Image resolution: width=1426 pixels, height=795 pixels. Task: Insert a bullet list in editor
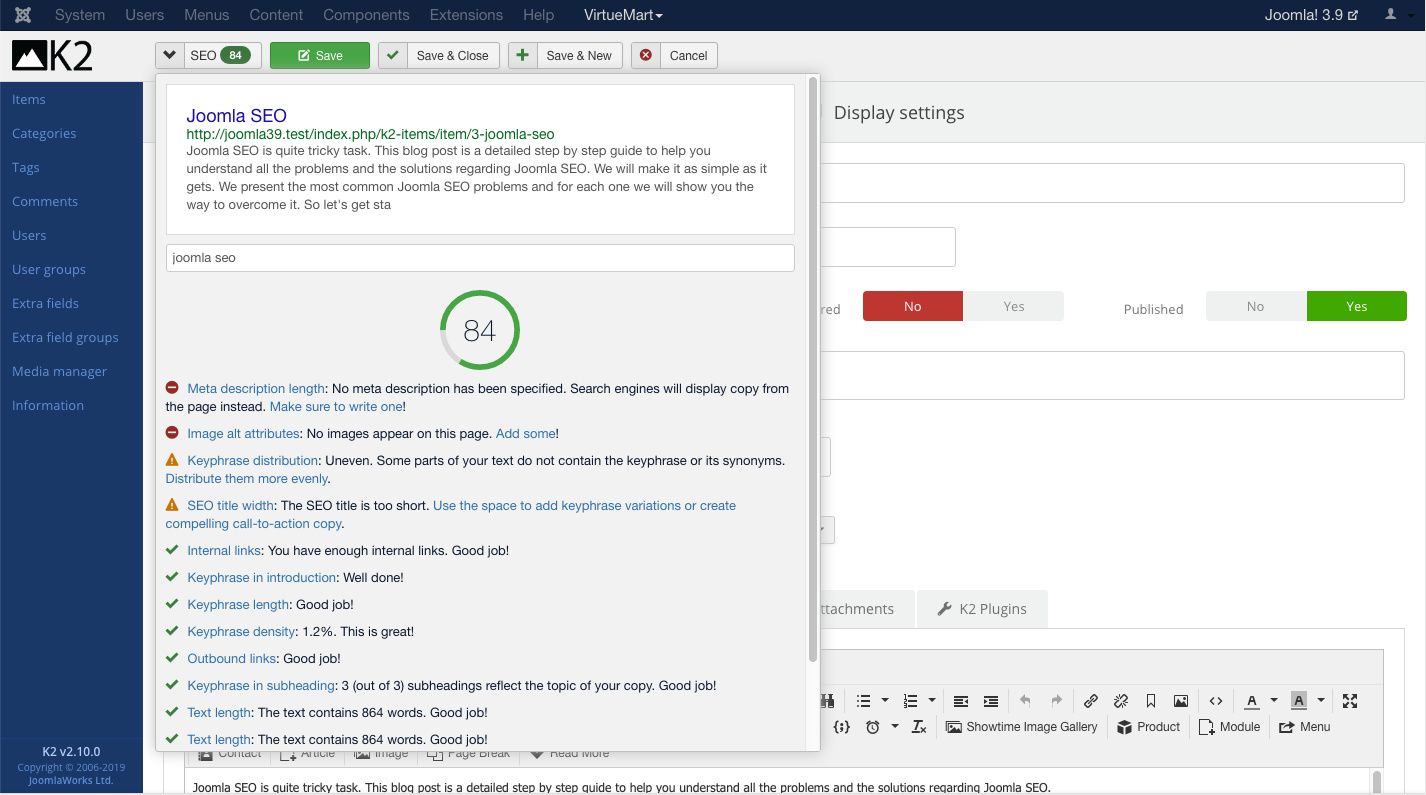click(x=864, y=701)
